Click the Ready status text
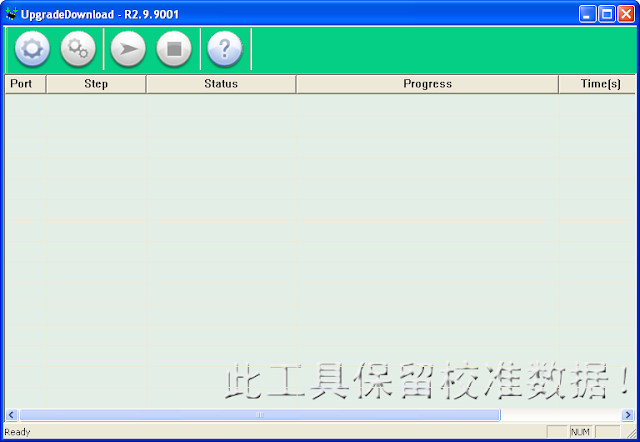640x442 pixels. pyautogui.click(x=17, y=432)
